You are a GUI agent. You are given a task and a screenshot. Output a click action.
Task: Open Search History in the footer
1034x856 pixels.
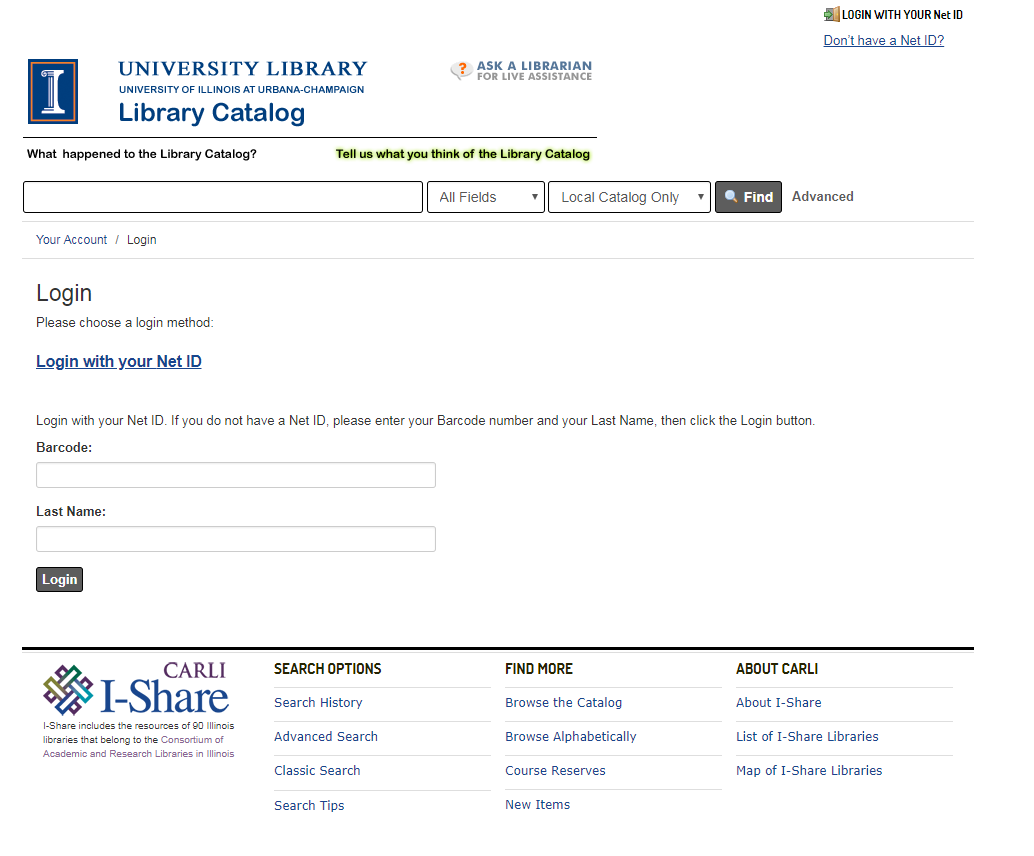[318, 702]
